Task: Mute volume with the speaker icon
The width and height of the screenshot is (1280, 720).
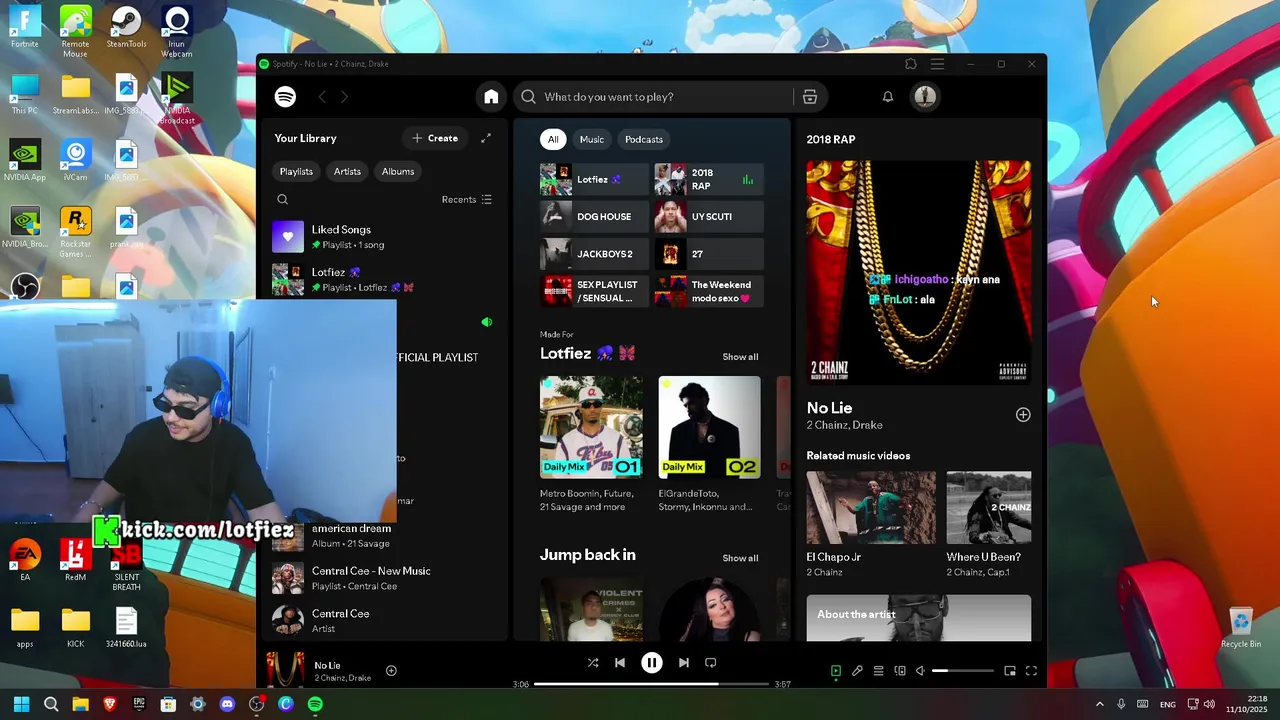Action: (x=920, y=671)
